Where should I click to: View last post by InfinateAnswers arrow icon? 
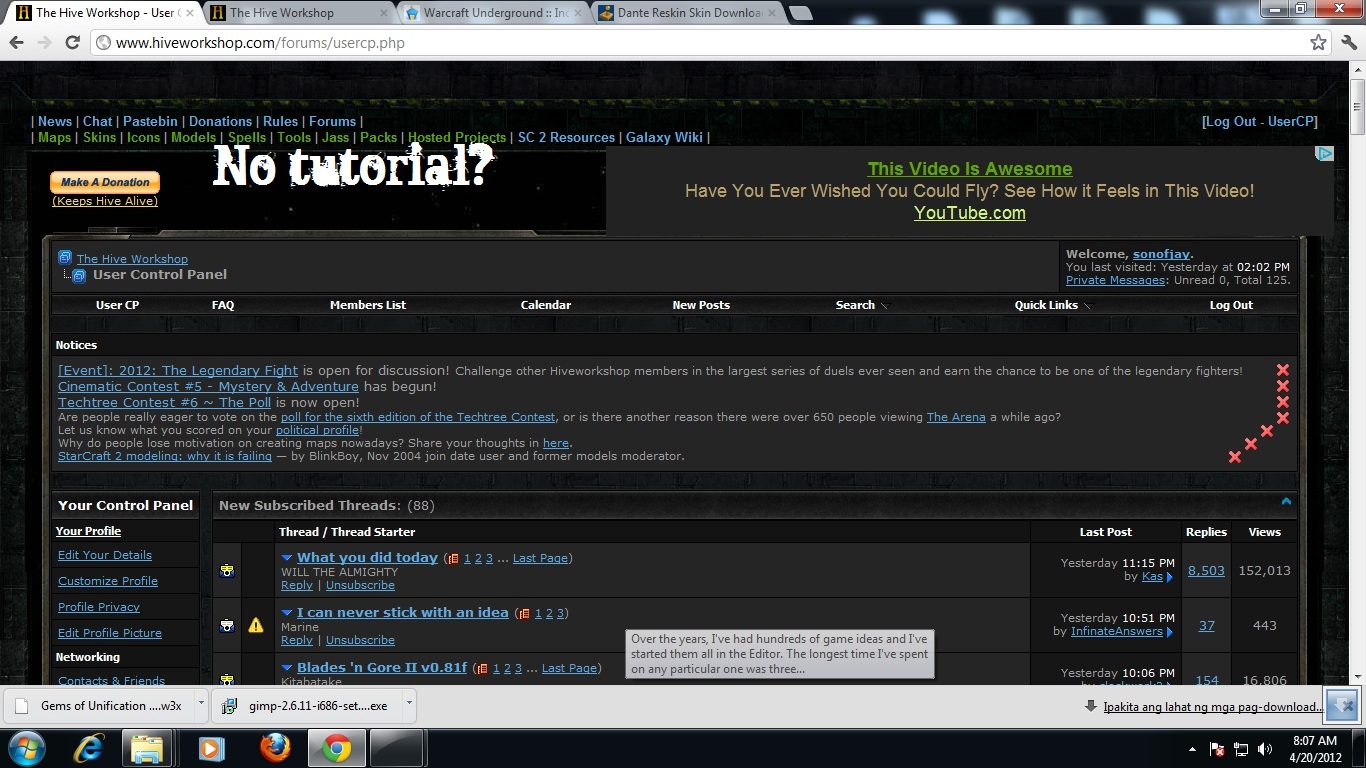(1169, 632)
